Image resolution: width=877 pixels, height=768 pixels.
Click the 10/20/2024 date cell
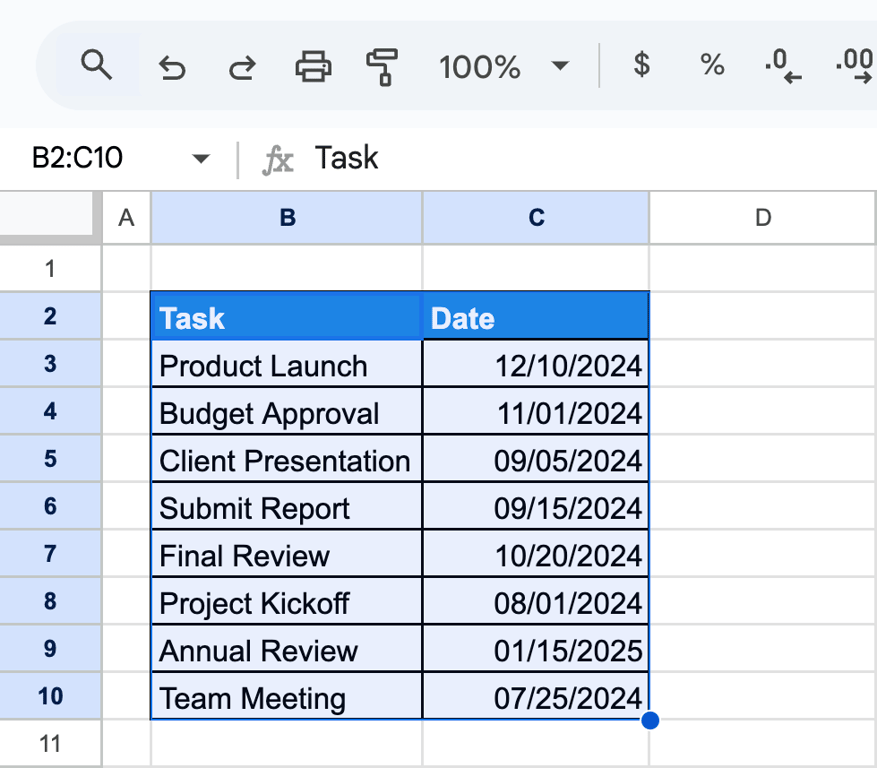536,554
